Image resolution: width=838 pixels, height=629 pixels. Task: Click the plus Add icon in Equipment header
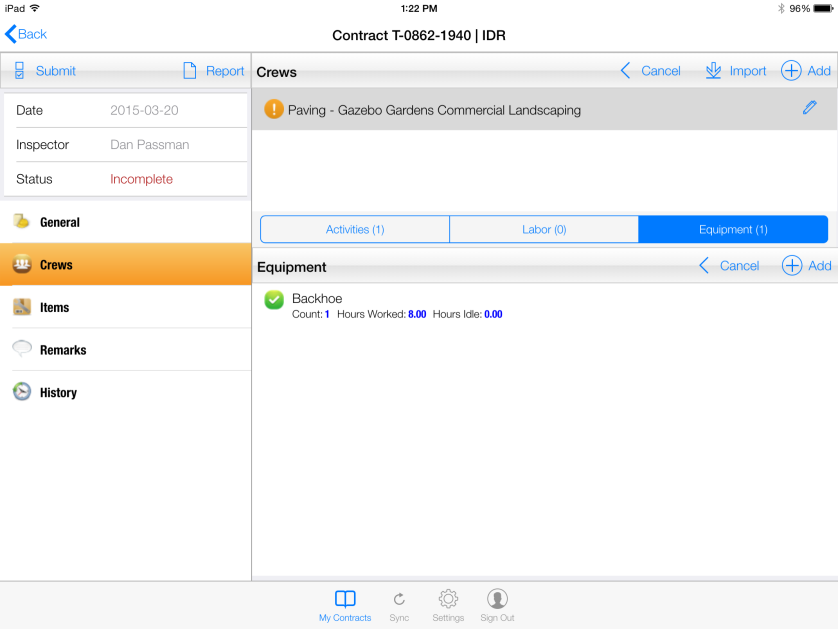coord(791,266)
